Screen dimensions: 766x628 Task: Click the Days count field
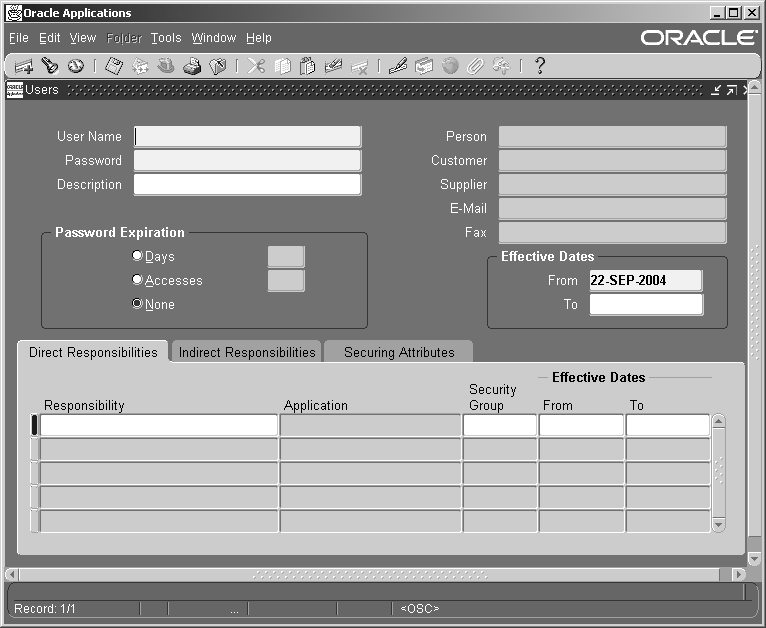click(286, 256)
